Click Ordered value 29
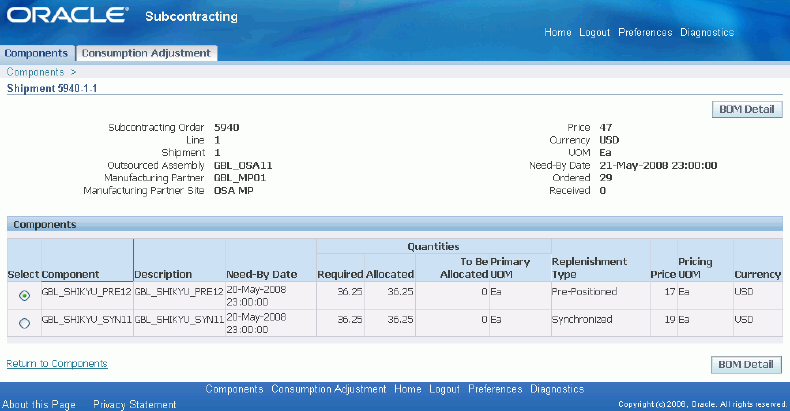This screenshot has height=411, width=790. coord(606,178)
